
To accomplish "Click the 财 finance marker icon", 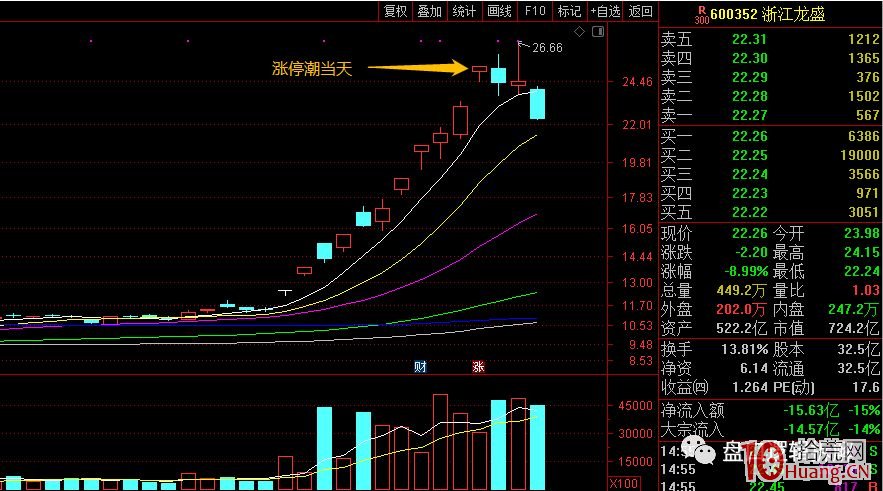I will [x=420, y=367].
